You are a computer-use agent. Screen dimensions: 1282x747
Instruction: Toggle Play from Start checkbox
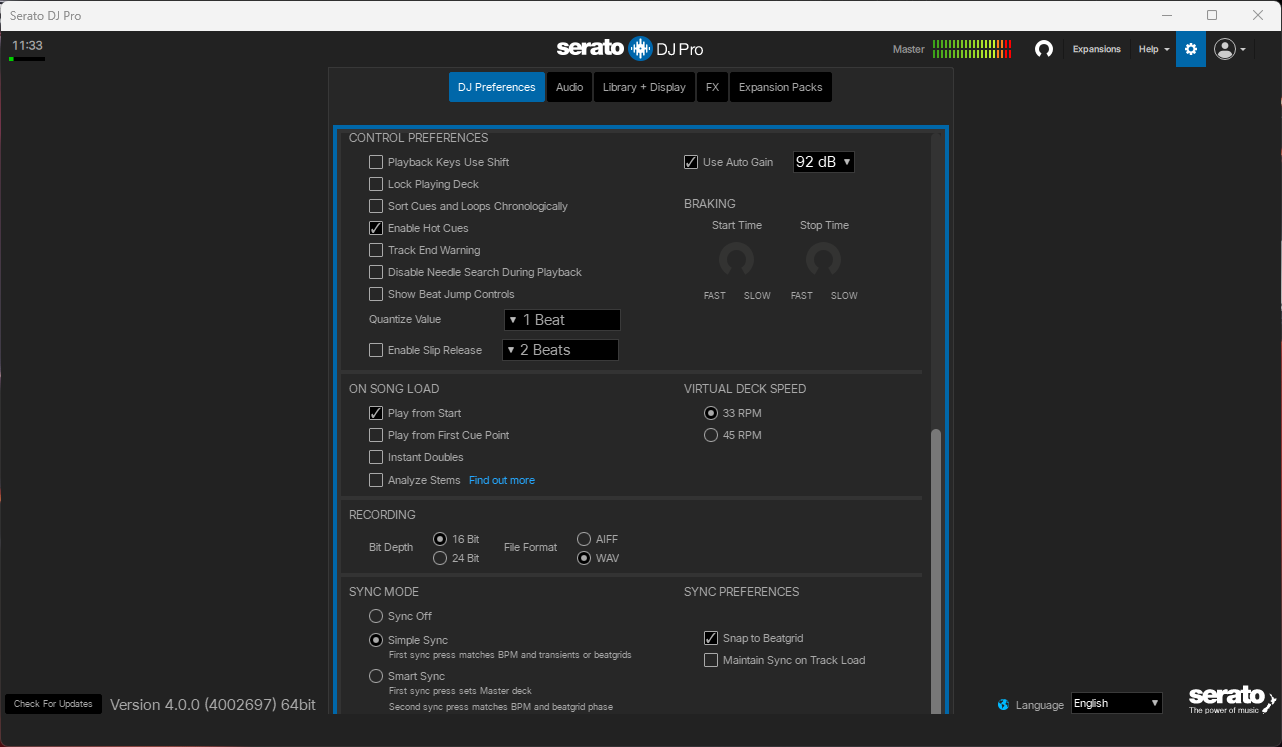(x=376, y=413)
